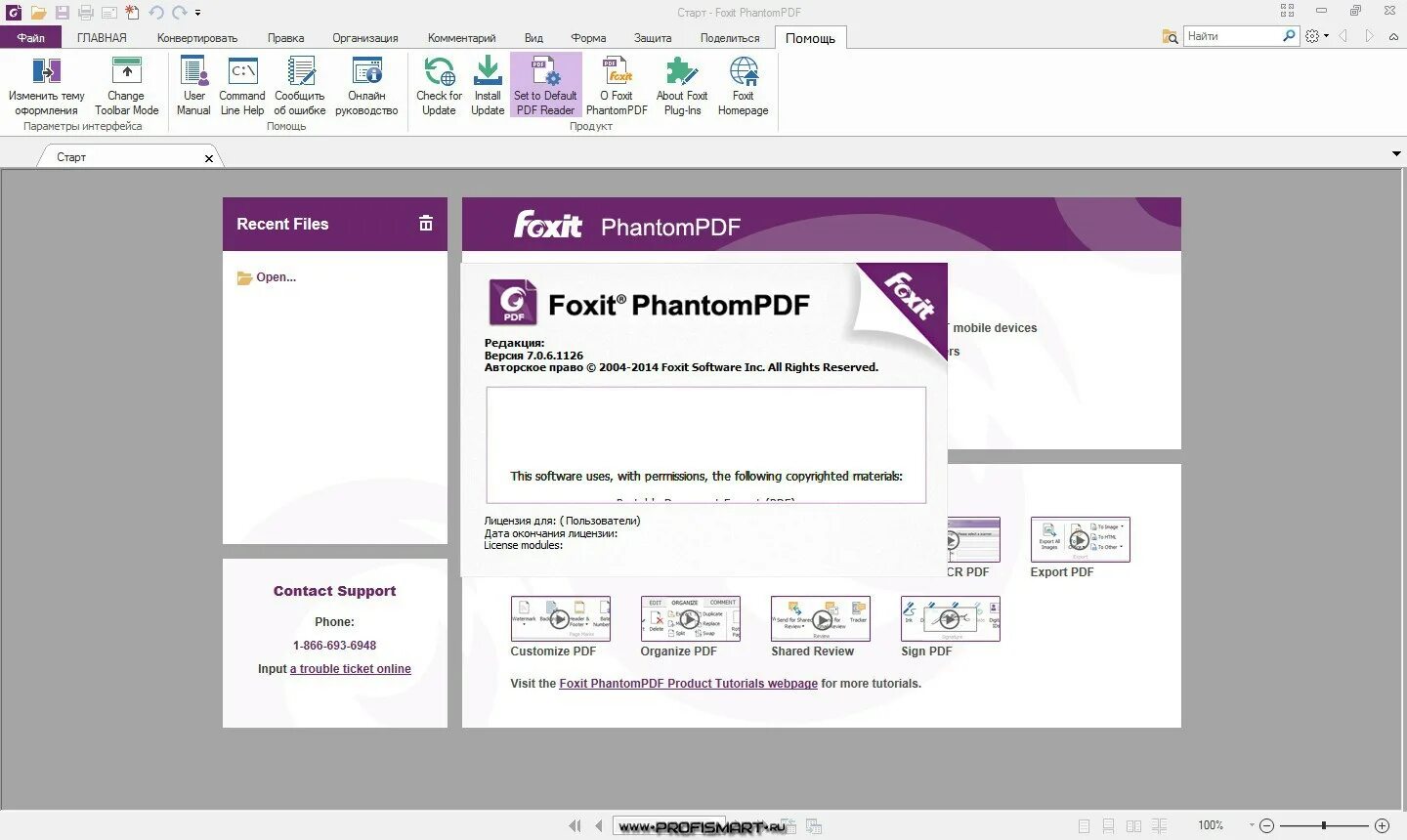Click the zoom in plus button
Image resolution: width=1407 pixels, height=840 pixels.
[x=1382, y=826]
